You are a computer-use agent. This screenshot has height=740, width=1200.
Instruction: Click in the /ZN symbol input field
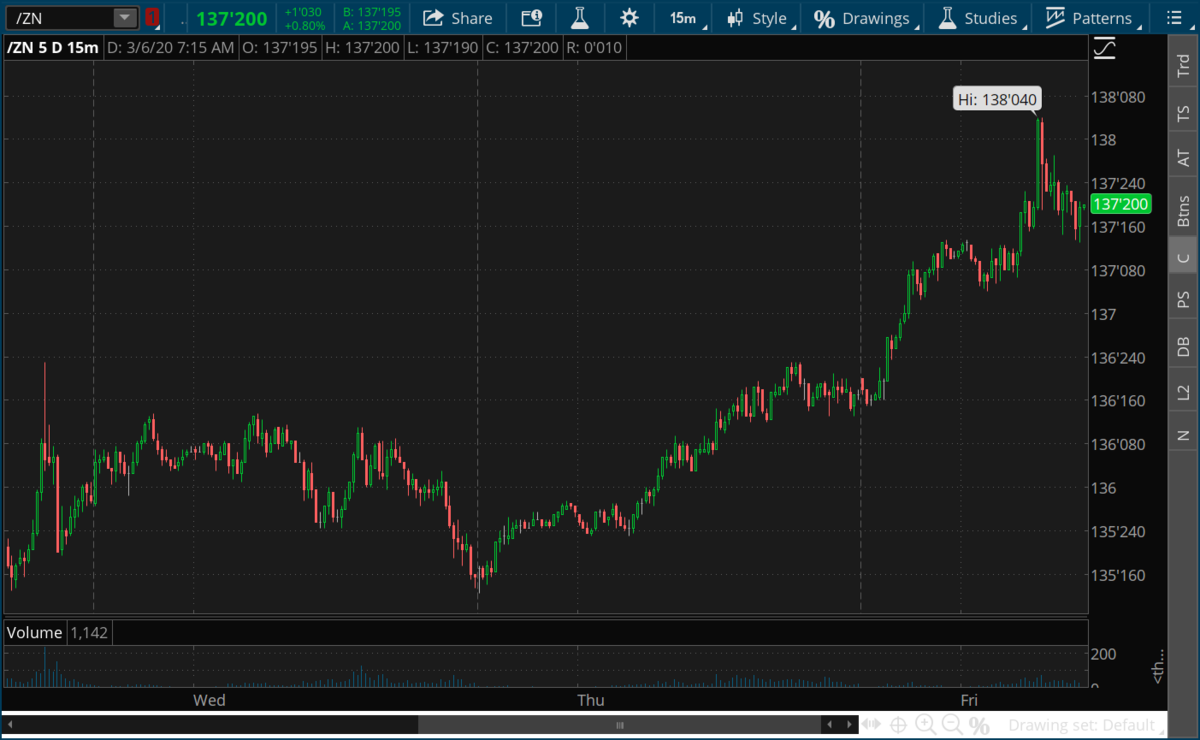coord(58,18)
